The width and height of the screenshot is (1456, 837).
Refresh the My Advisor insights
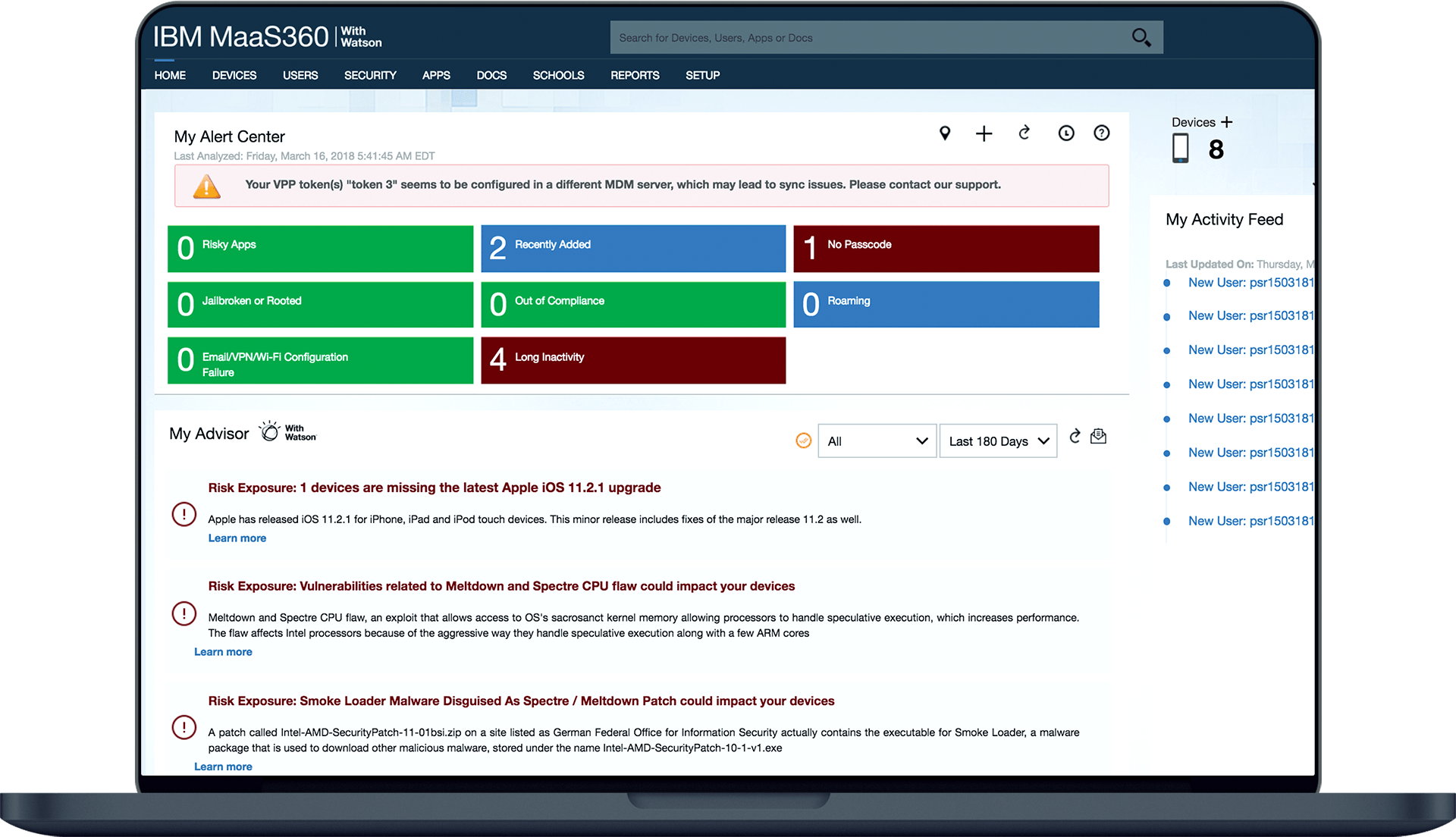point(1075,437)
